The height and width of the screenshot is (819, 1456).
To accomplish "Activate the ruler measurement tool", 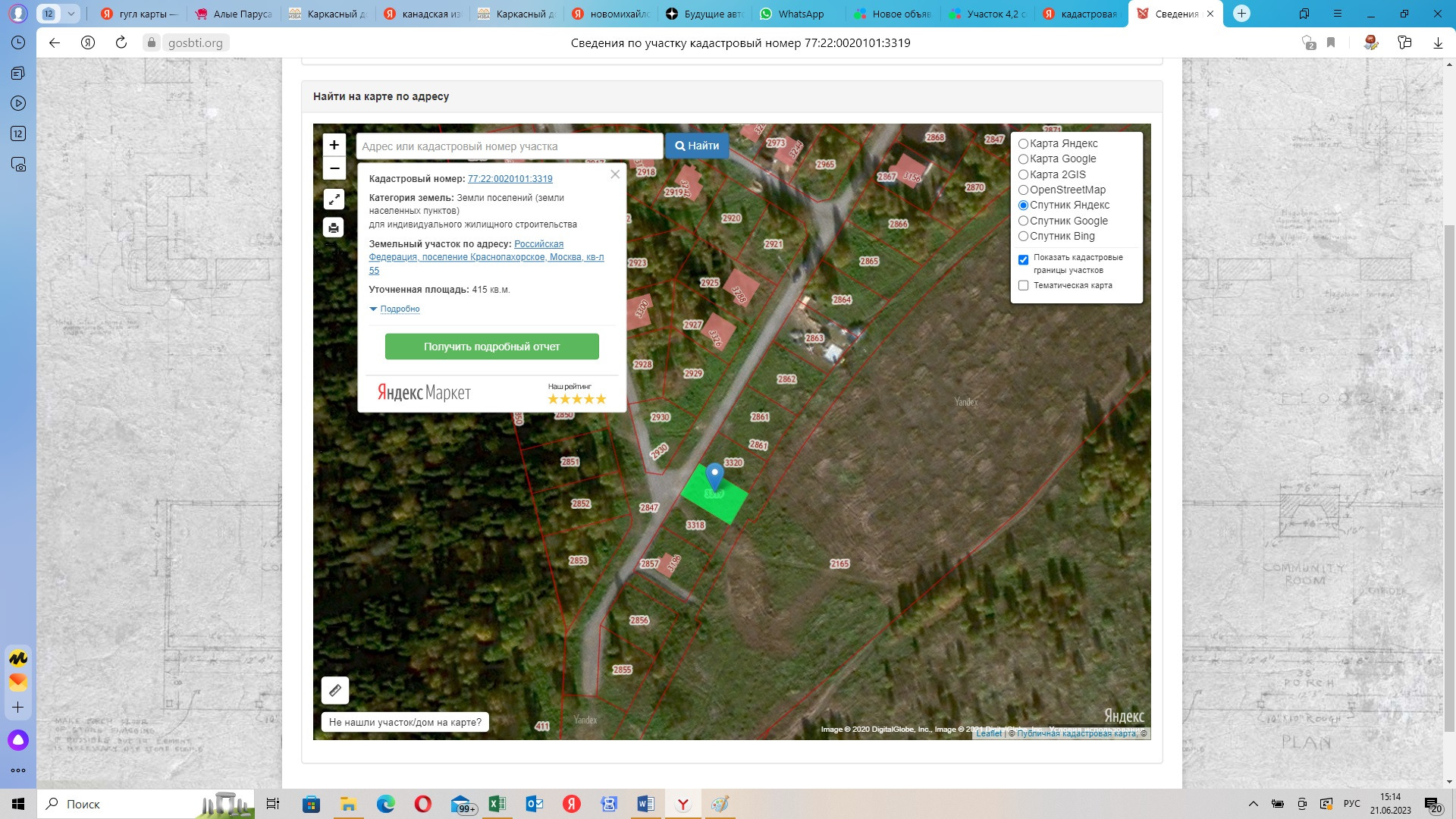I will 334,690.
